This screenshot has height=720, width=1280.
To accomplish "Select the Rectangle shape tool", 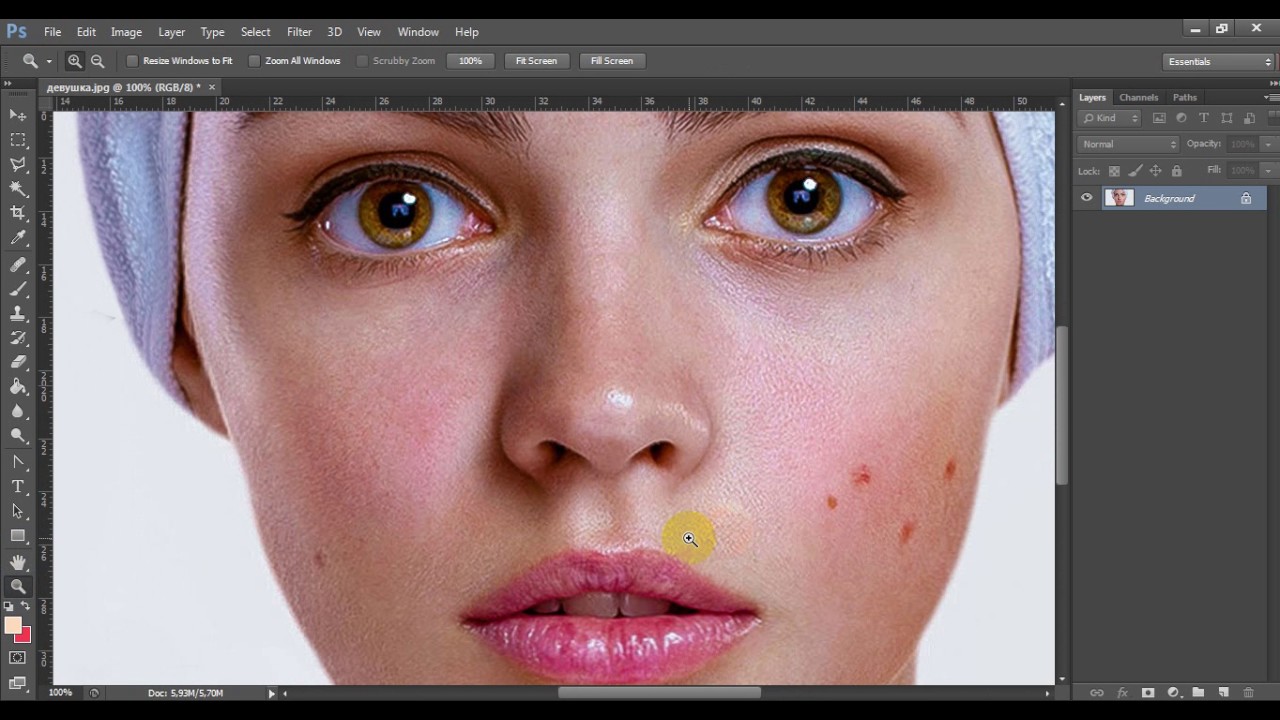I will pyautogui.click(x=18, y=535).
